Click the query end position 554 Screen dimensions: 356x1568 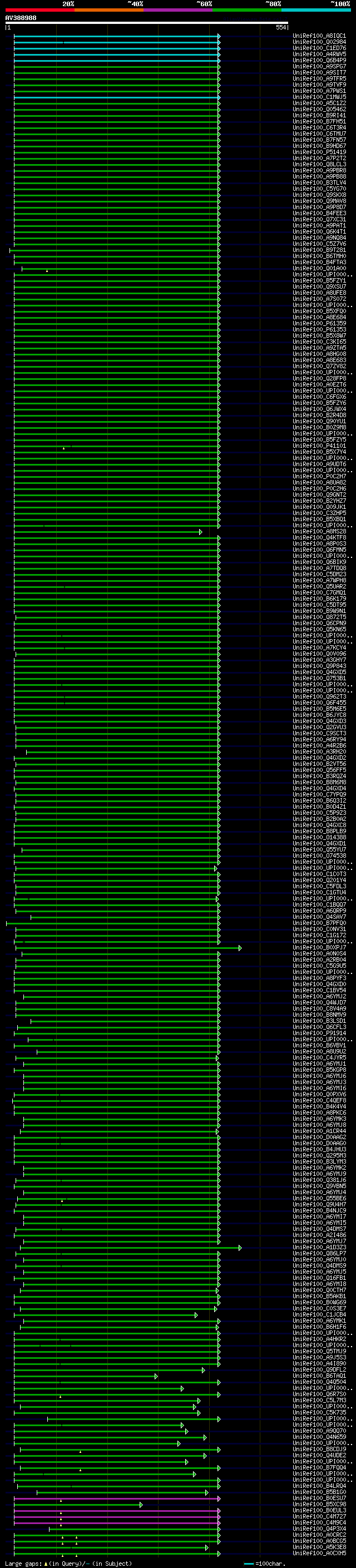281,27
